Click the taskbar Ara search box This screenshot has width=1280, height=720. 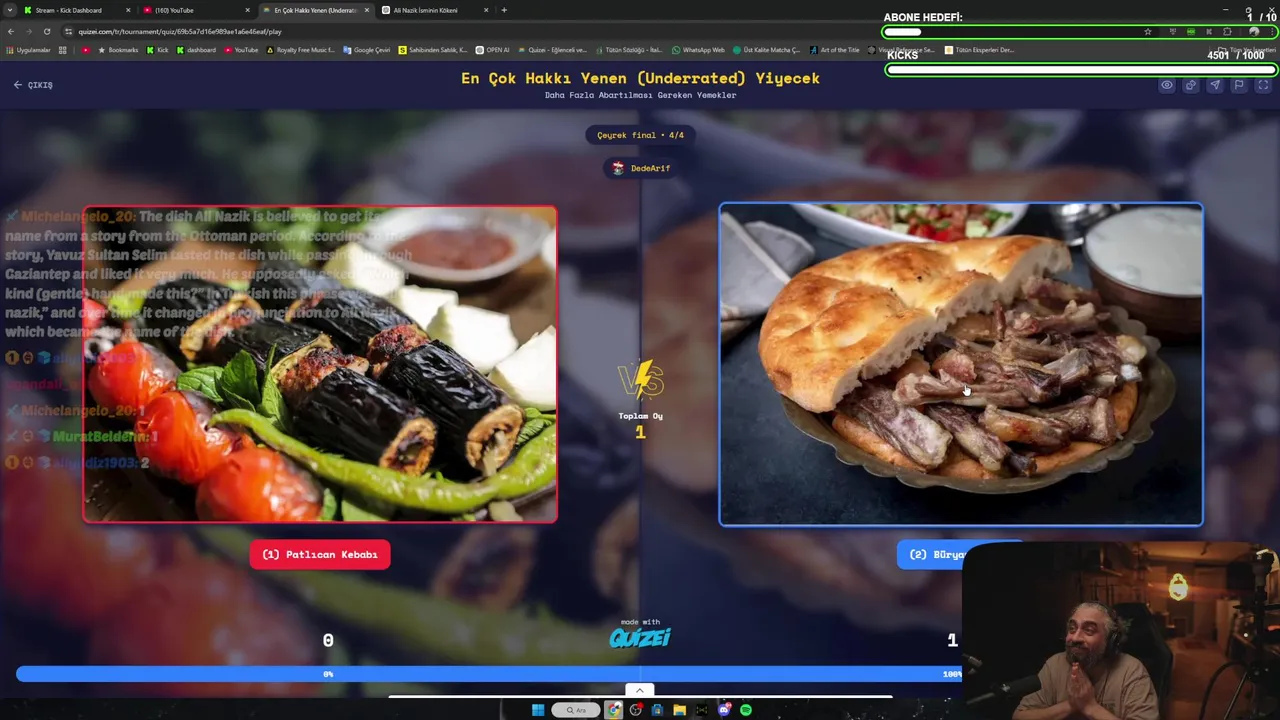576,710
